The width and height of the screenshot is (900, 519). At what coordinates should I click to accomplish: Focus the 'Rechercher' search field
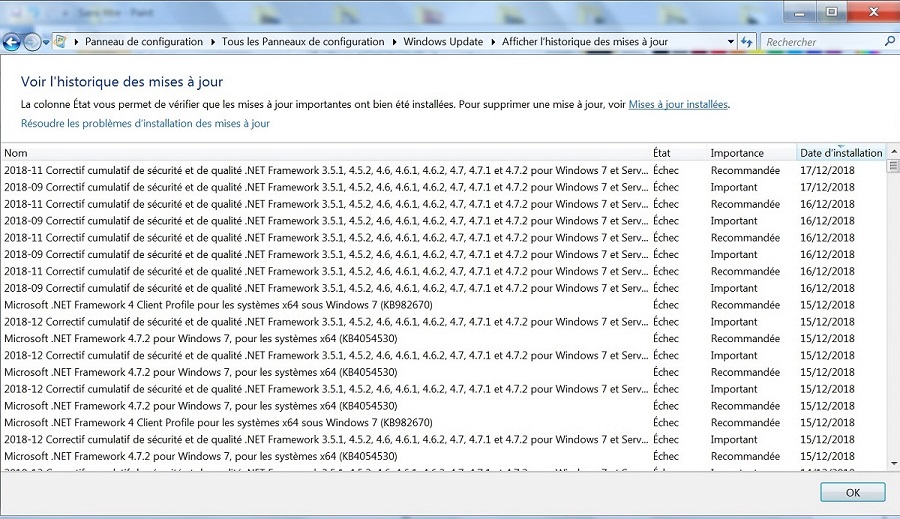pyautogui.click(x=821, y=42)
